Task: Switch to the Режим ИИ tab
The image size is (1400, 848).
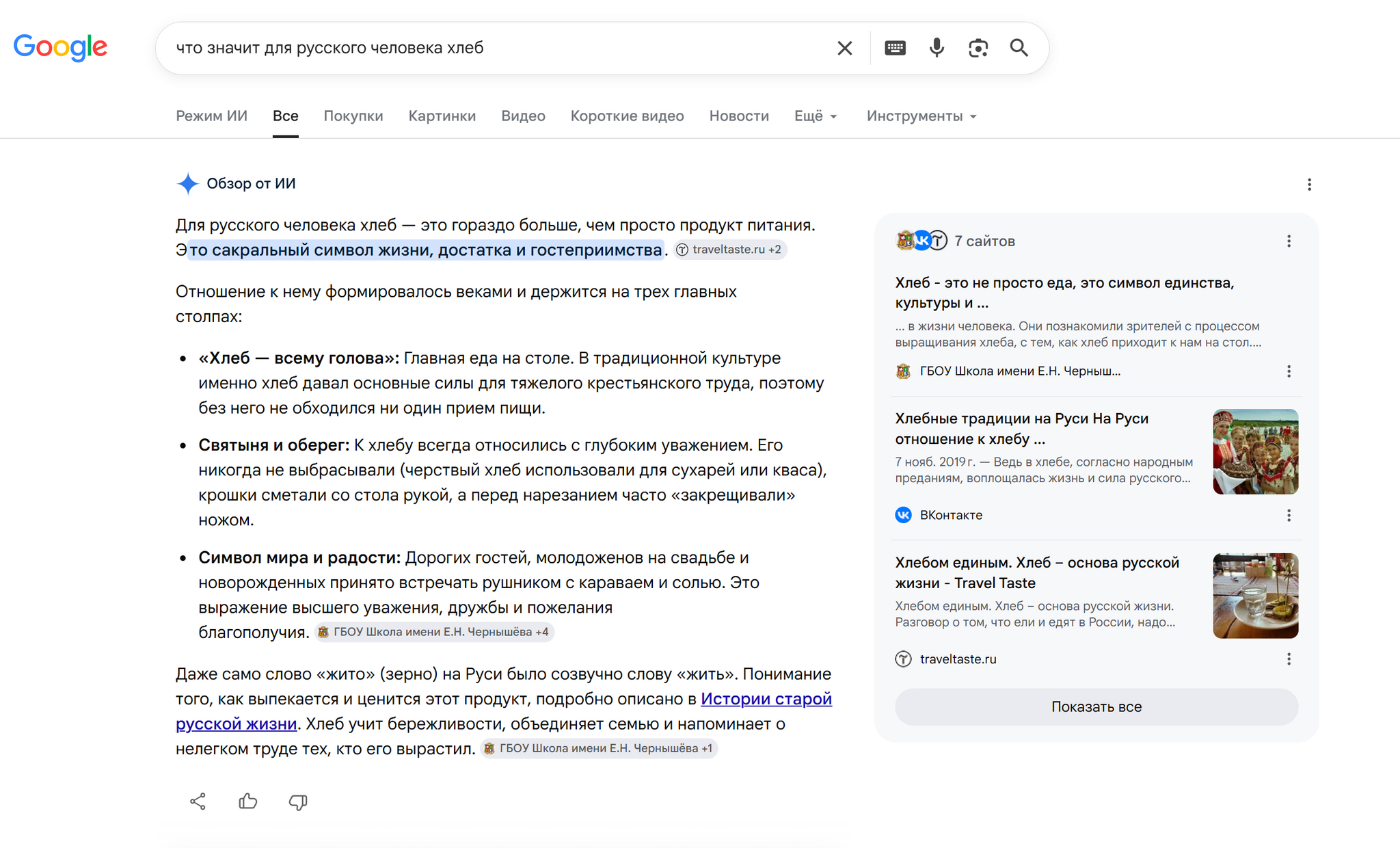Action: click(x=211, y=116)
